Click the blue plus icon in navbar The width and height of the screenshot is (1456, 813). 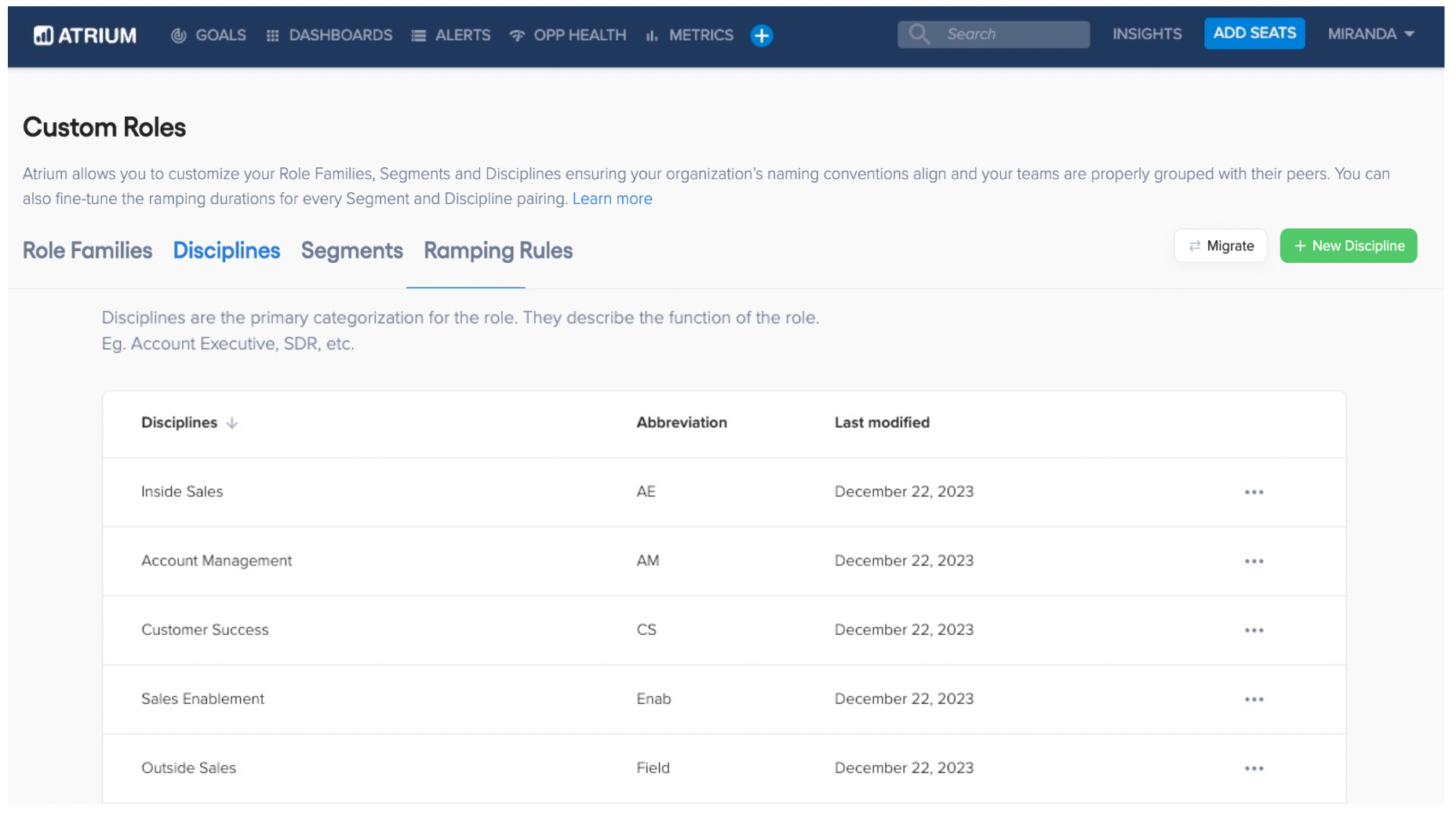coord(759,35)
